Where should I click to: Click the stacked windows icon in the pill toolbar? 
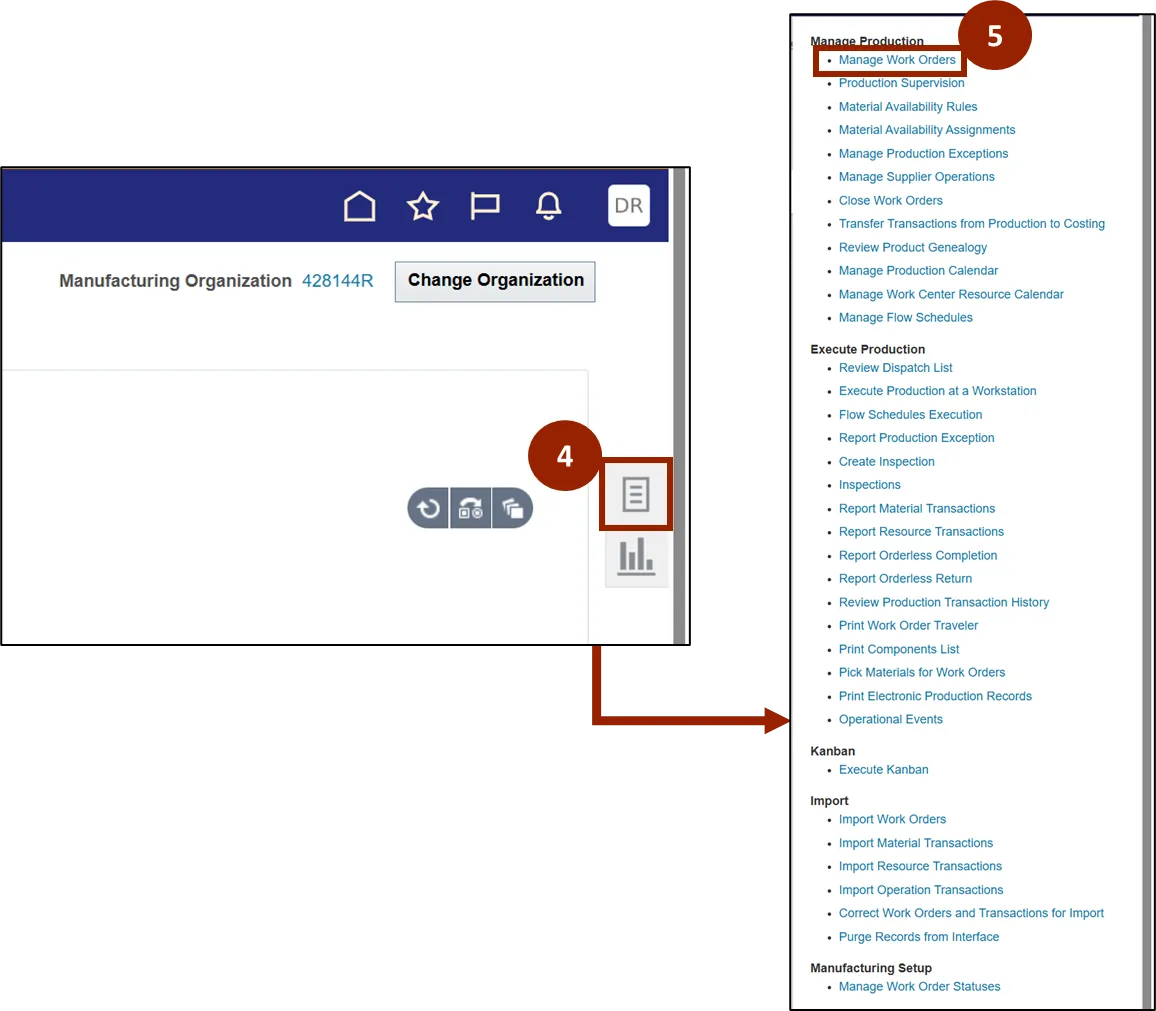[512, 508]
